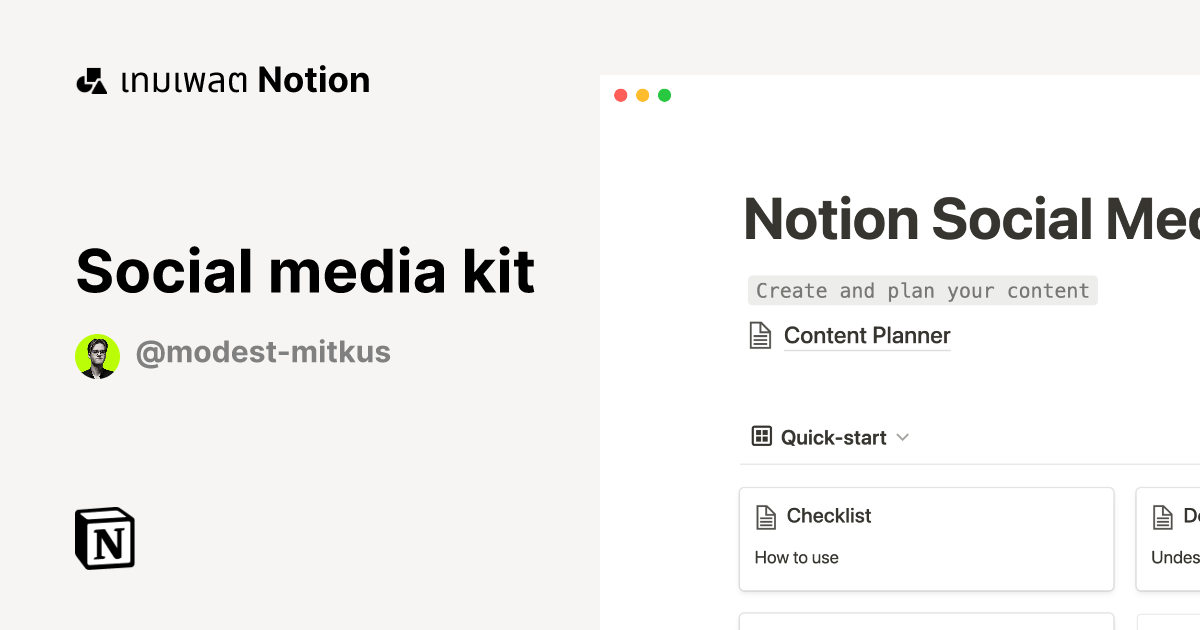Select the 'Create and plan your content' tag
Screen dimensions: 1200x630
922,290
